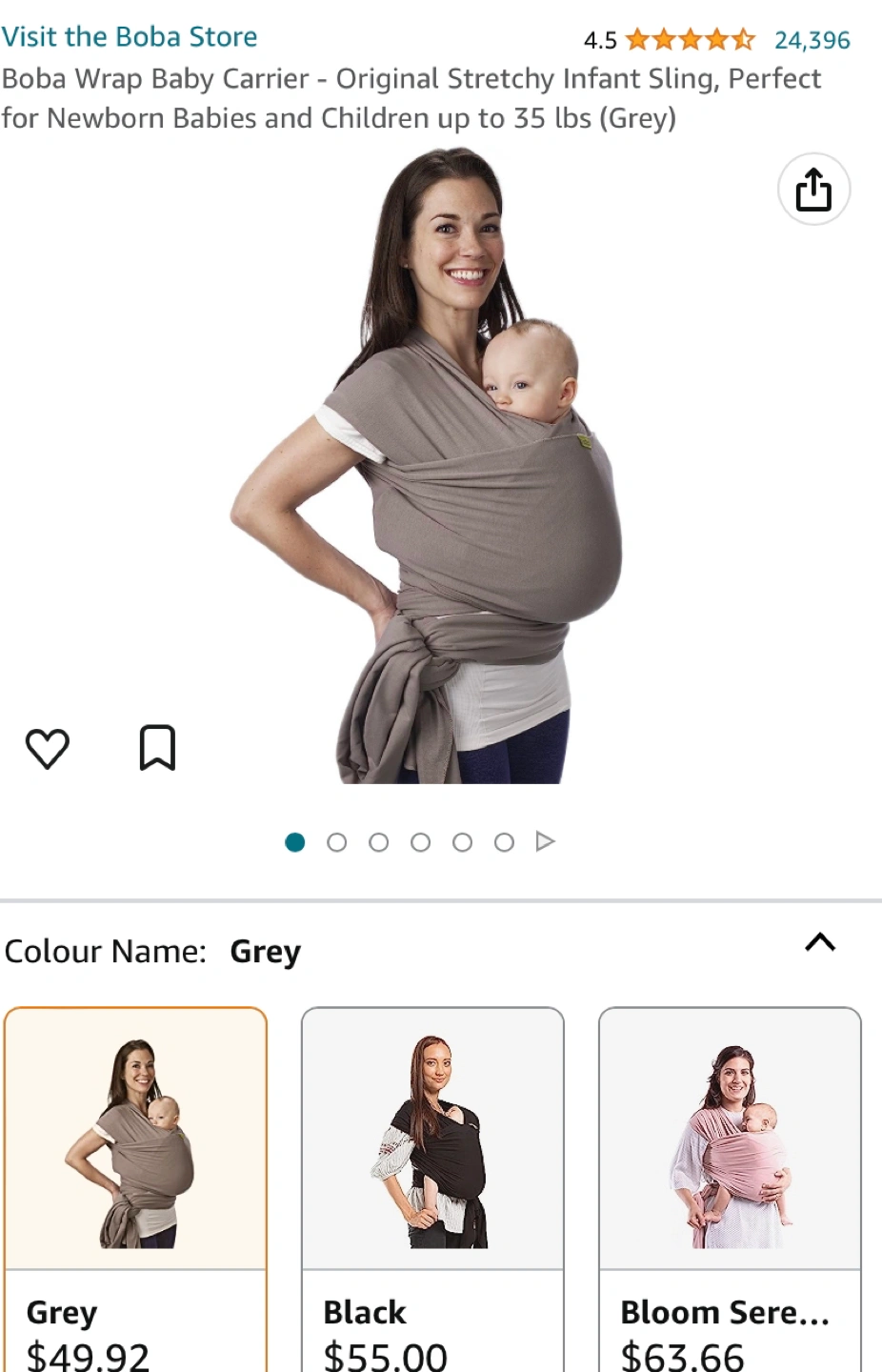Collapse the Colour Name section chevron

[x=820, y=942]
